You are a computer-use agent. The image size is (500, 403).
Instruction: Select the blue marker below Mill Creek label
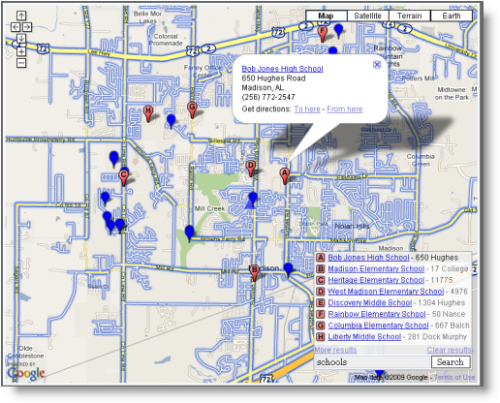[189, 233]
